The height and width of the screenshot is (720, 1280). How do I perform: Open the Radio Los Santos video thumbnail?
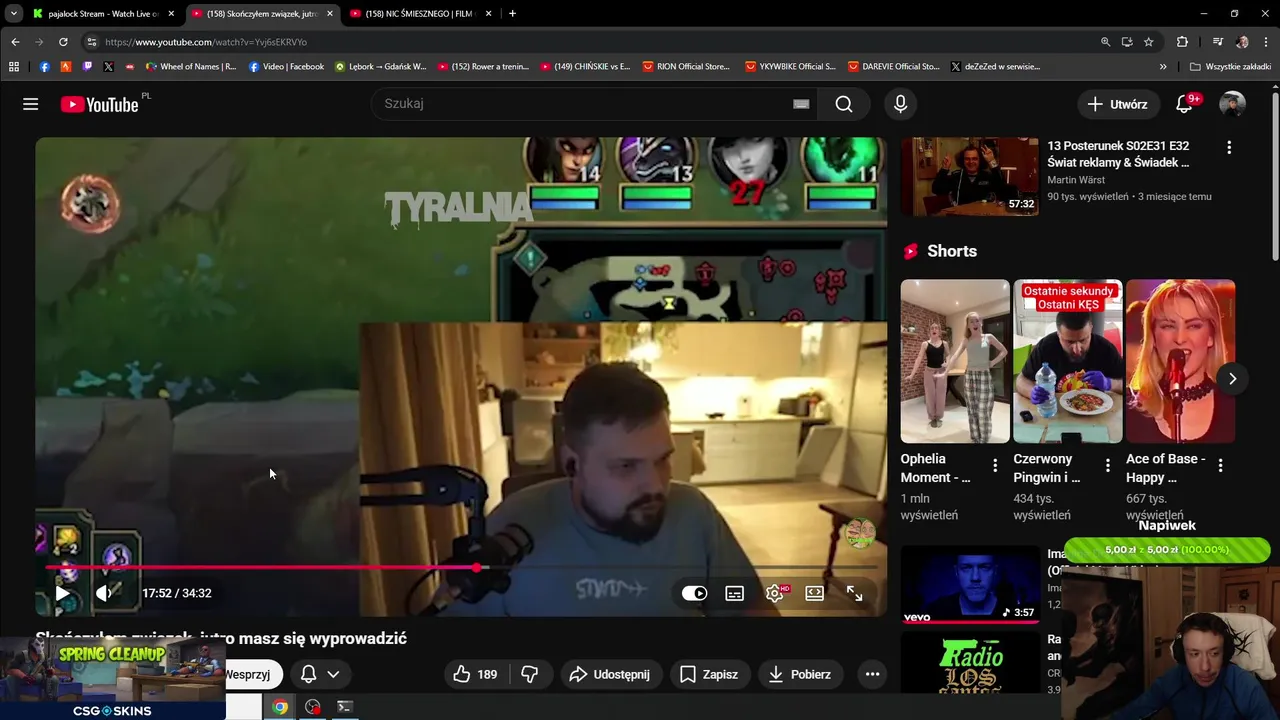[969, 661]
